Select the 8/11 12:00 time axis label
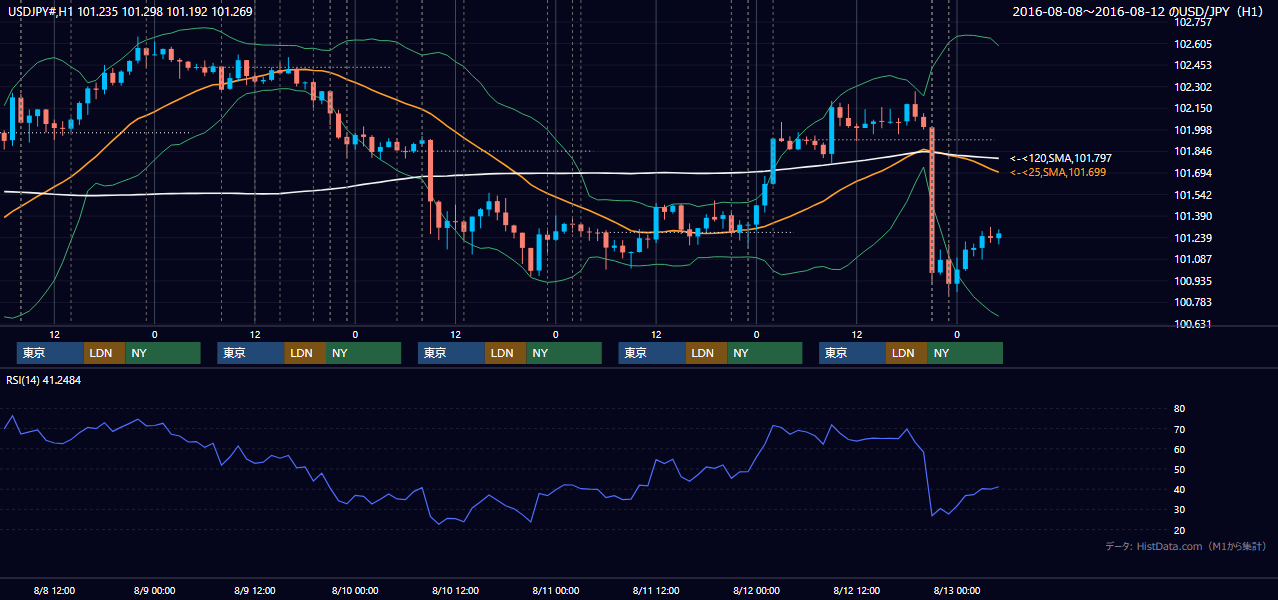Viewport: 1278px width, 600px height. (655, 590)
